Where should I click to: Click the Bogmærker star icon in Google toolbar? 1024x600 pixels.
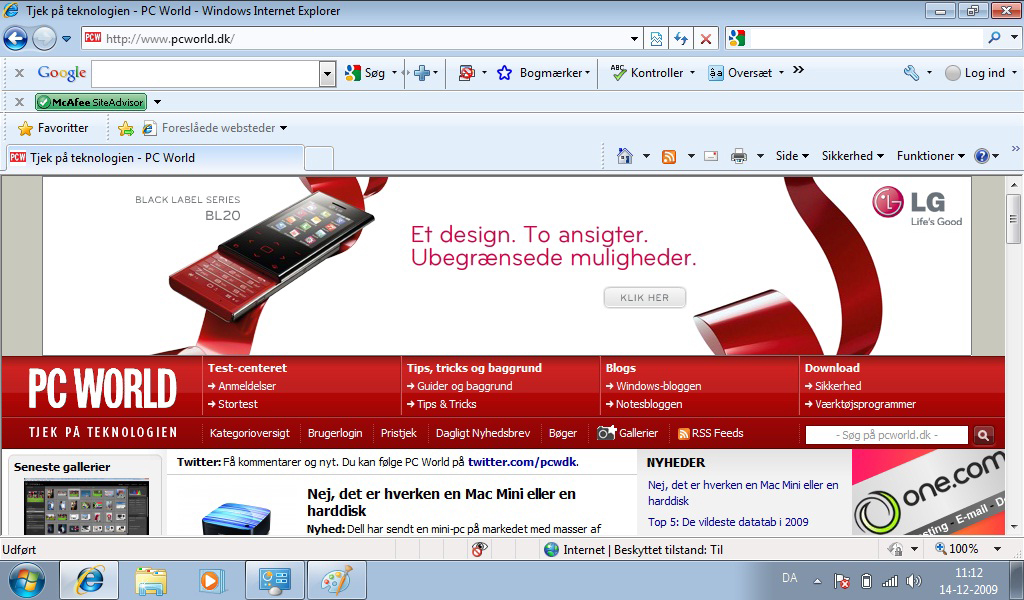point(505,73)
